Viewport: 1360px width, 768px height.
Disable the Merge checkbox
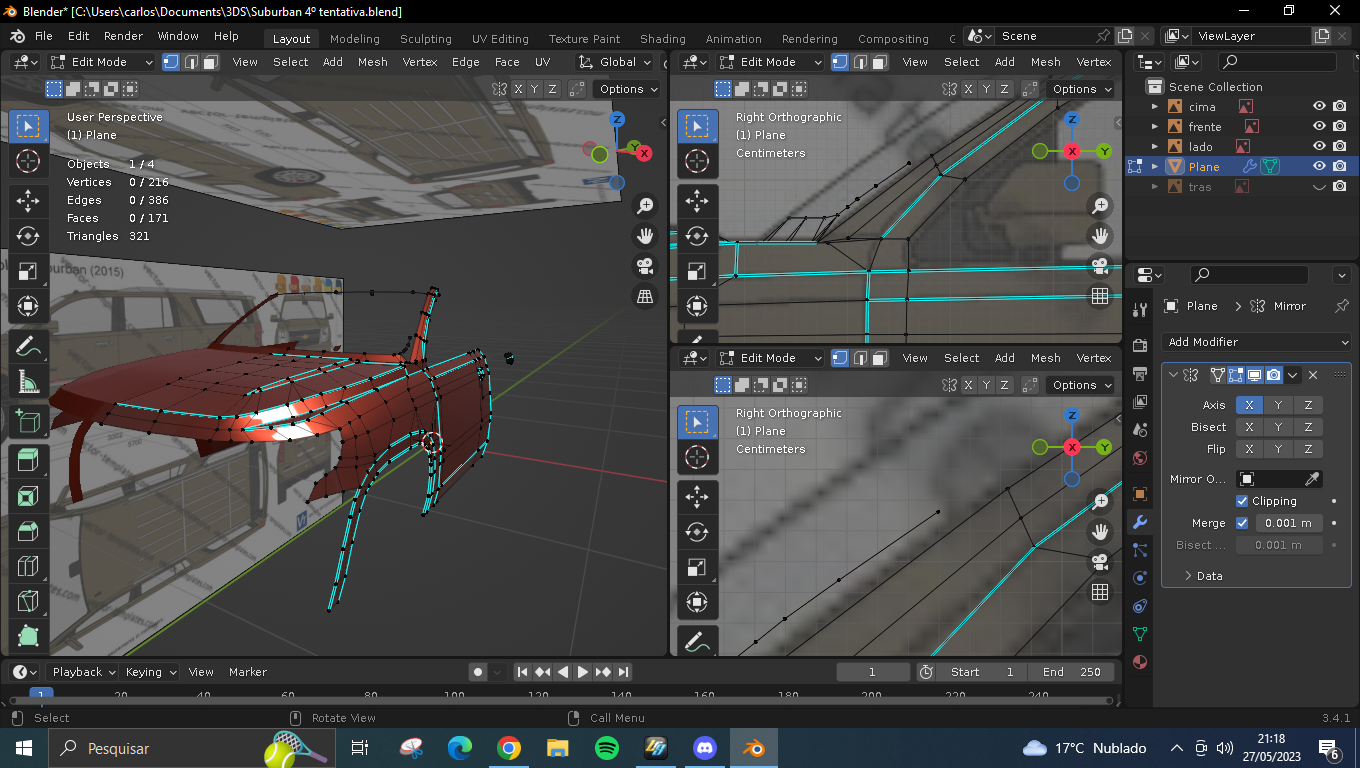[1242, 523]
